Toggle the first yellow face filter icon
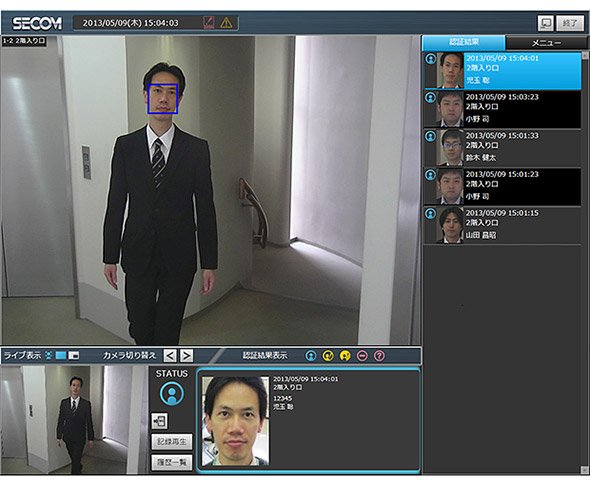This screenshot has height=485, width=590. coord(328,356)
